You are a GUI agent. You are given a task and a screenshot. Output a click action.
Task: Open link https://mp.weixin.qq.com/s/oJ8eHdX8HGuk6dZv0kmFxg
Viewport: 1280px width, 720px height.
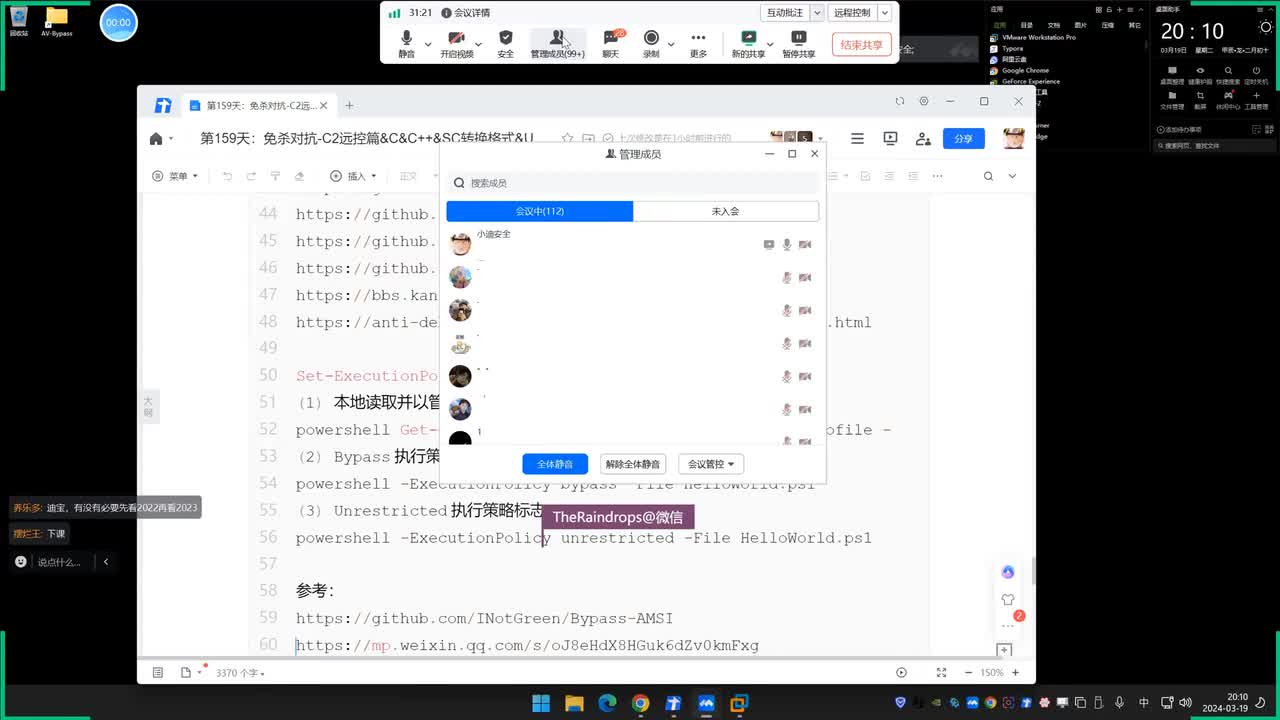pyautogui.click(x=527, y=645)
